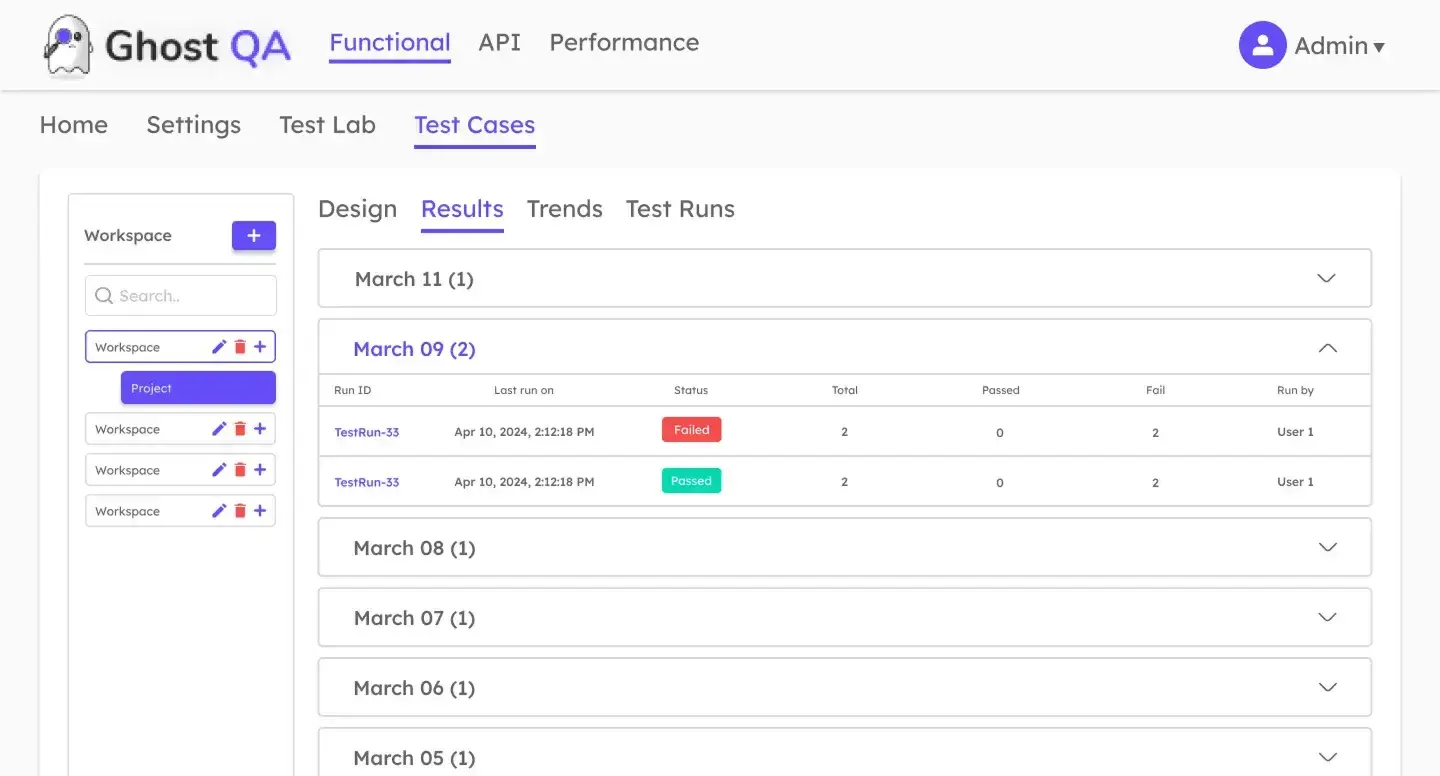Click edit pencil icon on first Workspace

coord(219,347)
